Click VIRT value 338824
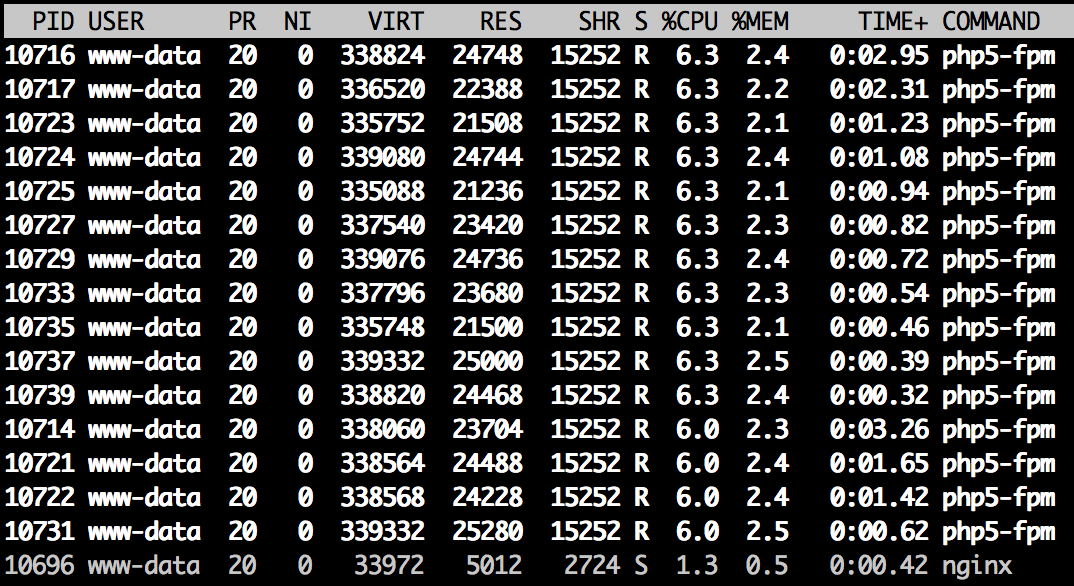Image resolution: width=1074 pixels, height=586 pixels. coord(382,55)
